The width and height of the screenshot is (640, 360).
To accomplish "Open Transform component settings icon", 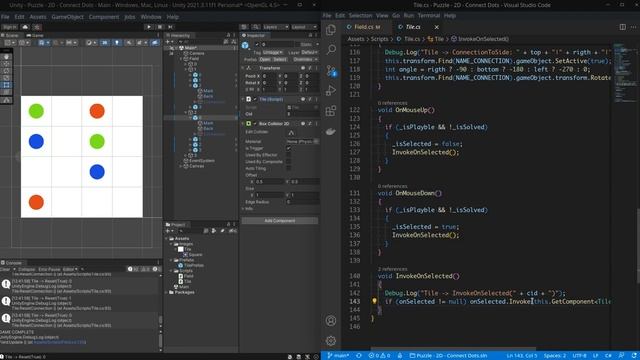I will (310, 68).
